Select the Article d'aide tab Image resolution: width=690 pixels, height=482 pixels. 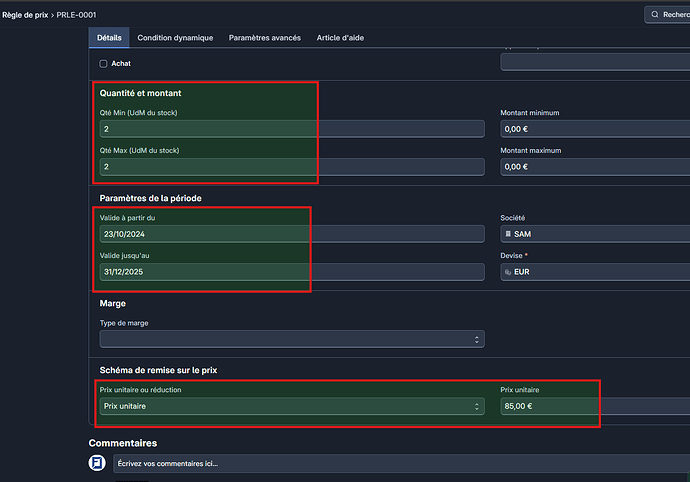tap(346, 38)
